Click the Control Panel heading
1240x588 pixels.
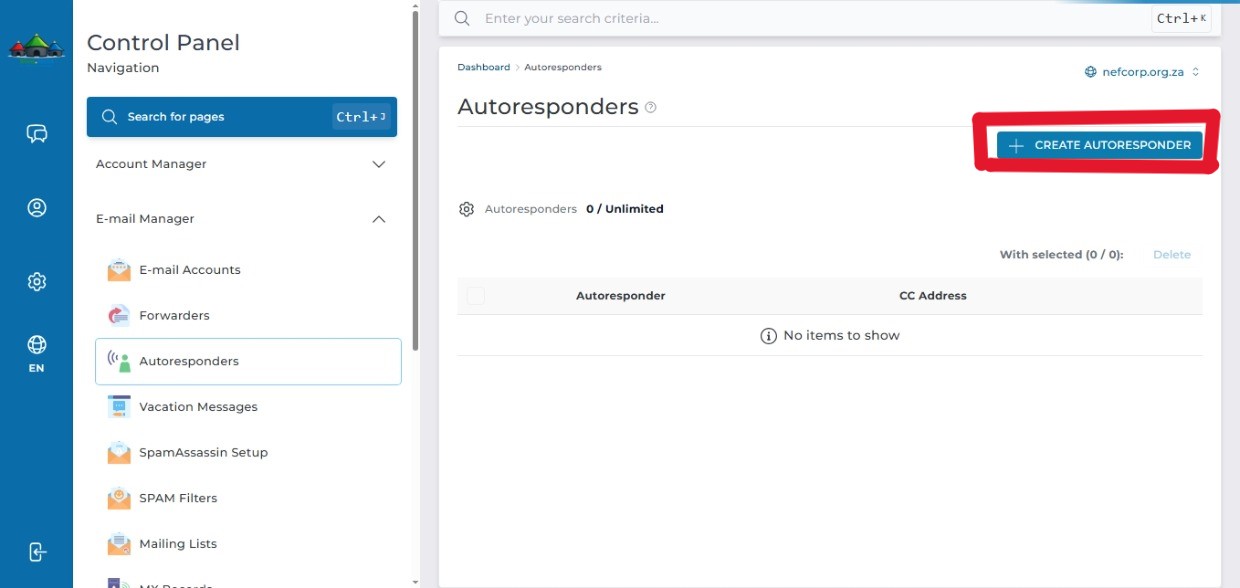point(163,43)
